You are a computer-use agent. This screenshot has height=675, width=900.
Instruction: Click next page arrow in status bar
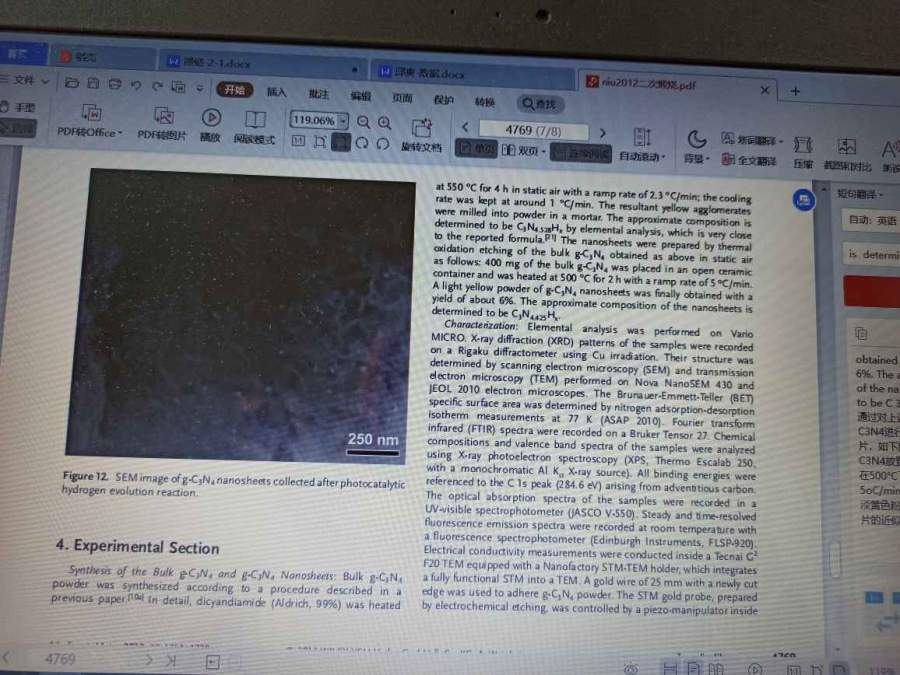(149, 660)
